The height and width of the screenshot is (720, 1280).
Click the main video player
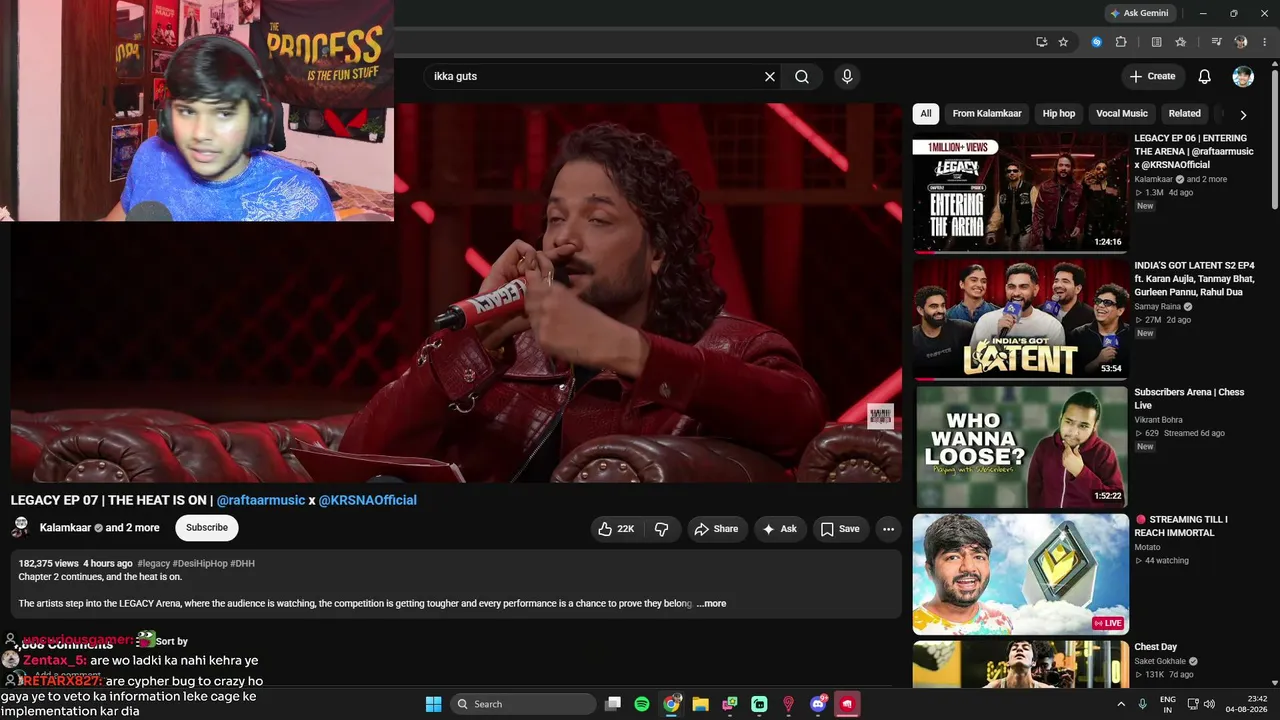[x=456, y=293]
